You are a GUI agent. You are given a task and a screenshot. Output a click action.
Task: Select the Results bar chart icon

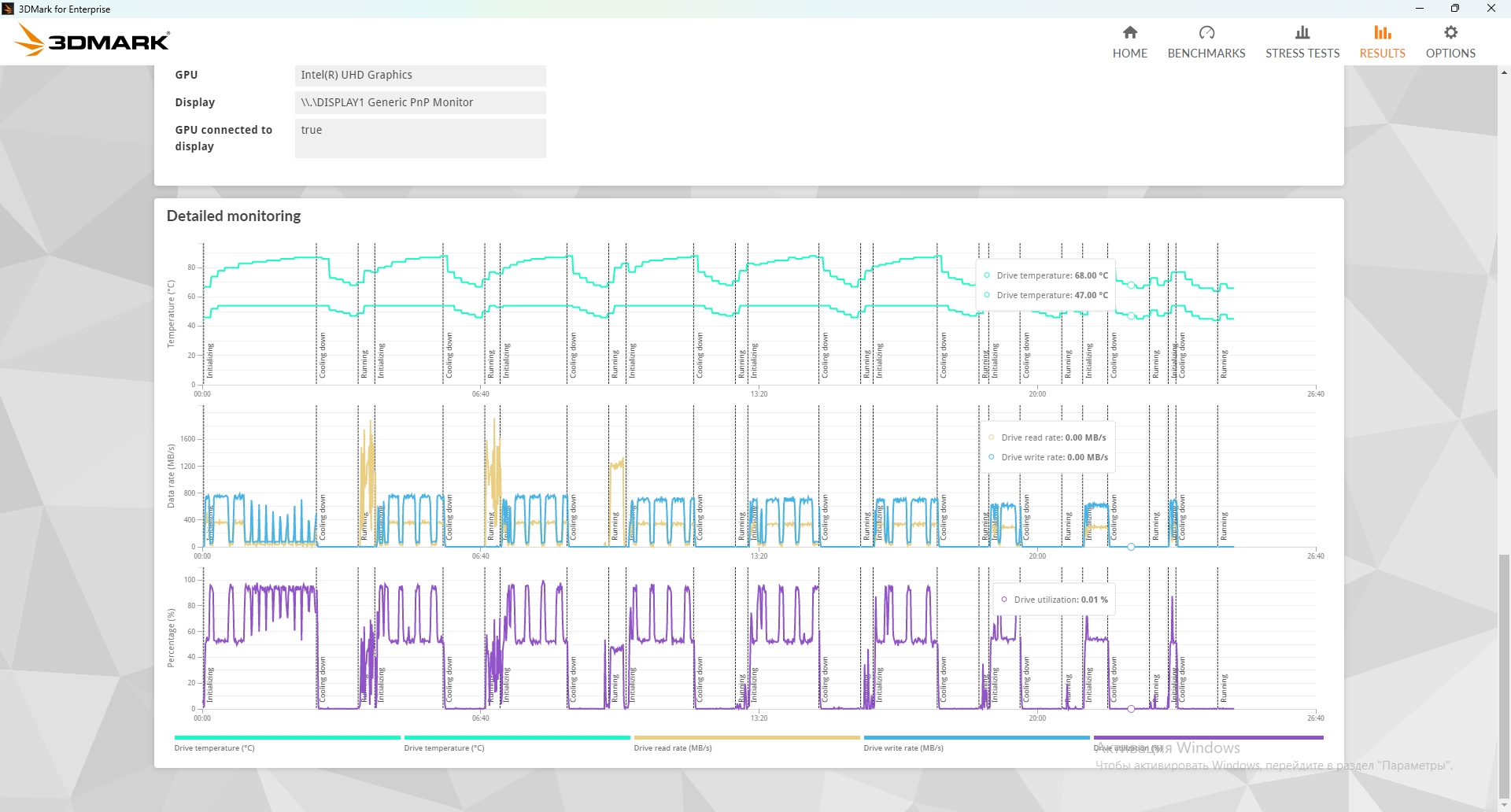1383,32
